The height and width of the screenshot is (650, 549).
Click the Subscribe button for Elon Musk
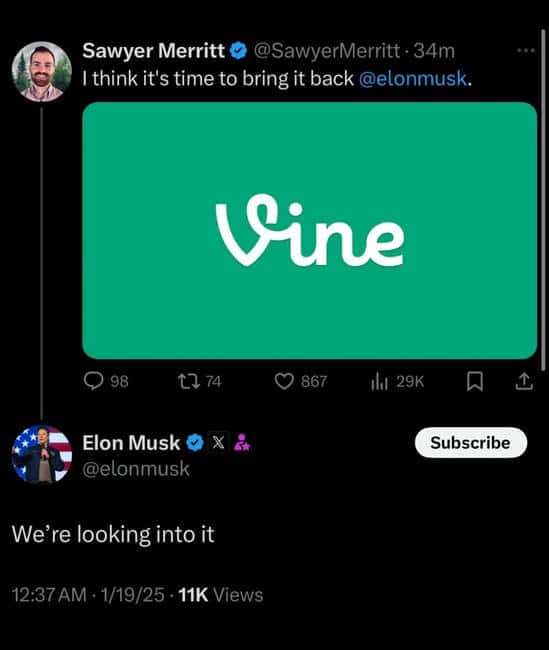pyautogui.click(x=471, y=443)
